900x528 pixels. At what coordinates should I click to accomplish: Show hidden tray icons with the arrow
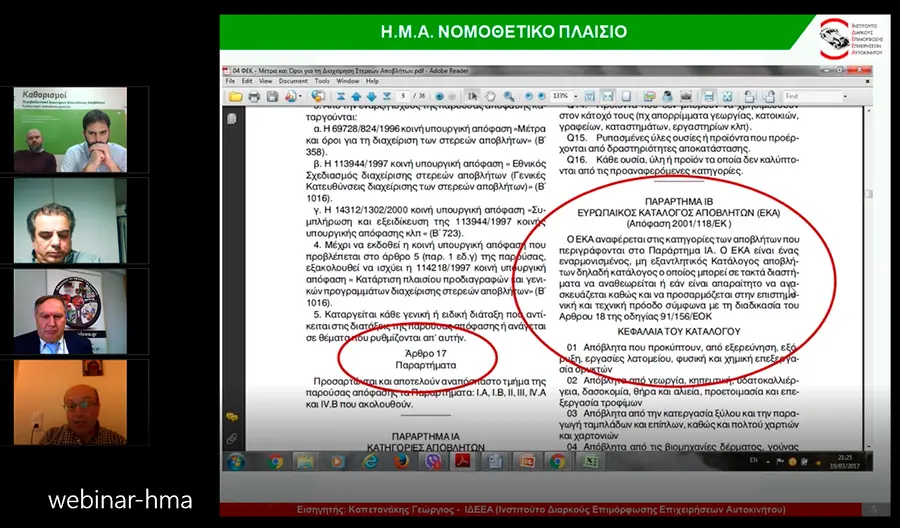click(768, 461)
